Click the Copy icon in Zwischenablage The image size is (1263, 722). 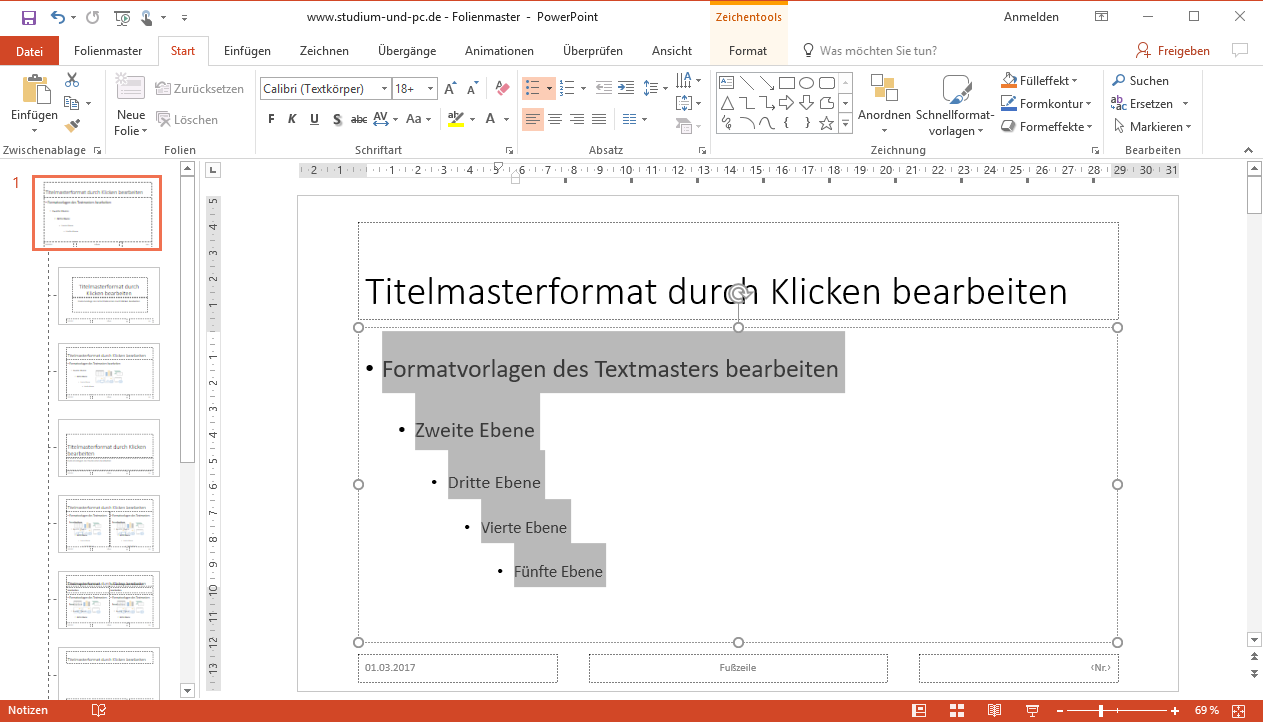[71, 103]
